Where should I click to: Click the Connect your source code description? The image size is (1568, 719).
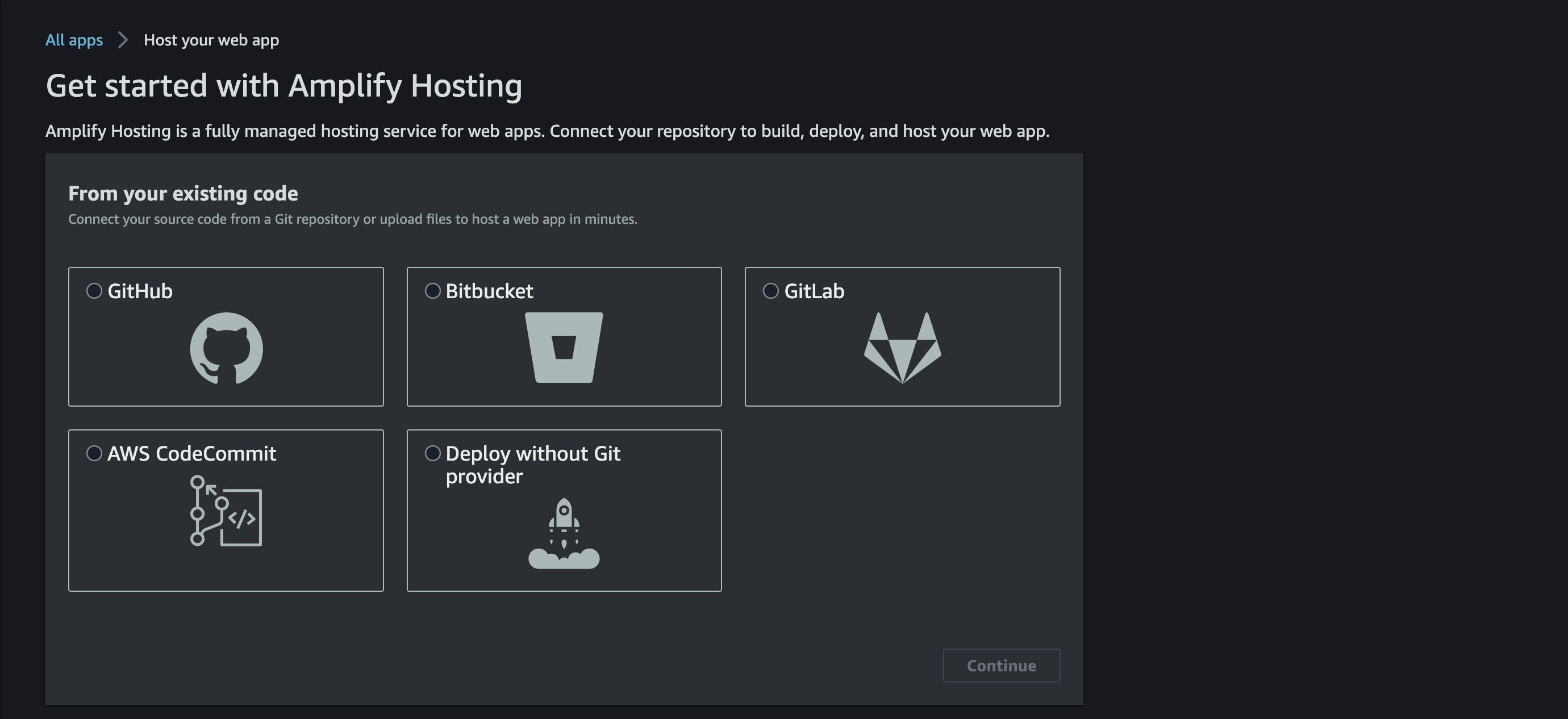353,219
